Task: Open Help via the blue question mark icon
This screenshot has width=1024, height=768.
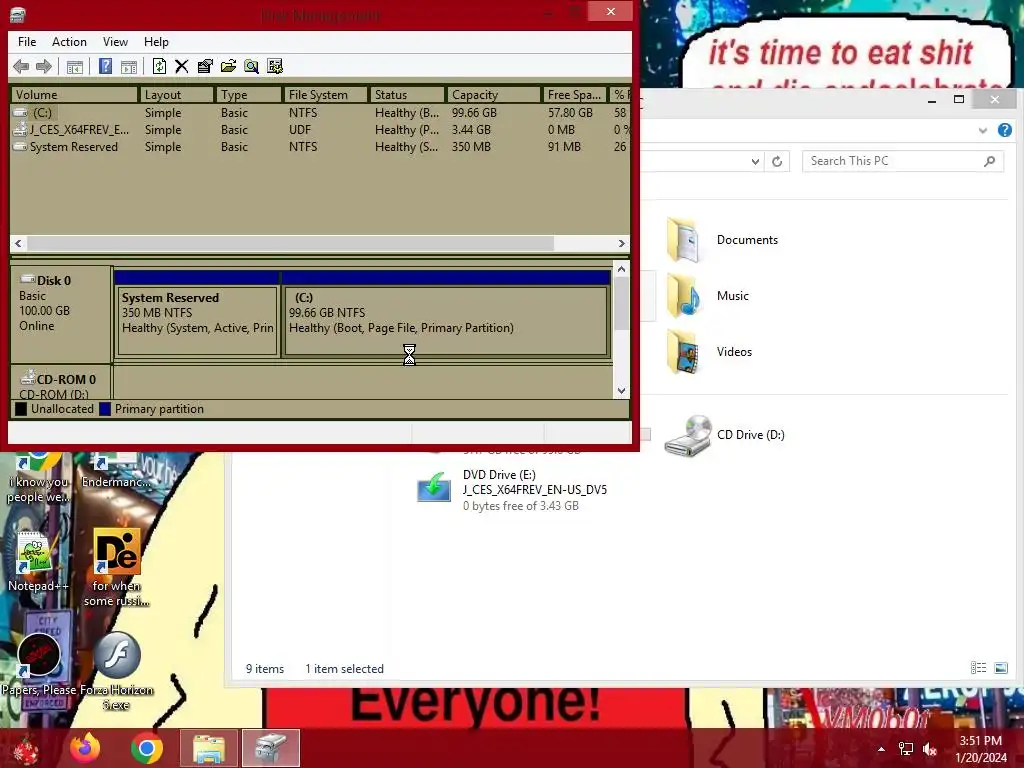Action: 105,66
